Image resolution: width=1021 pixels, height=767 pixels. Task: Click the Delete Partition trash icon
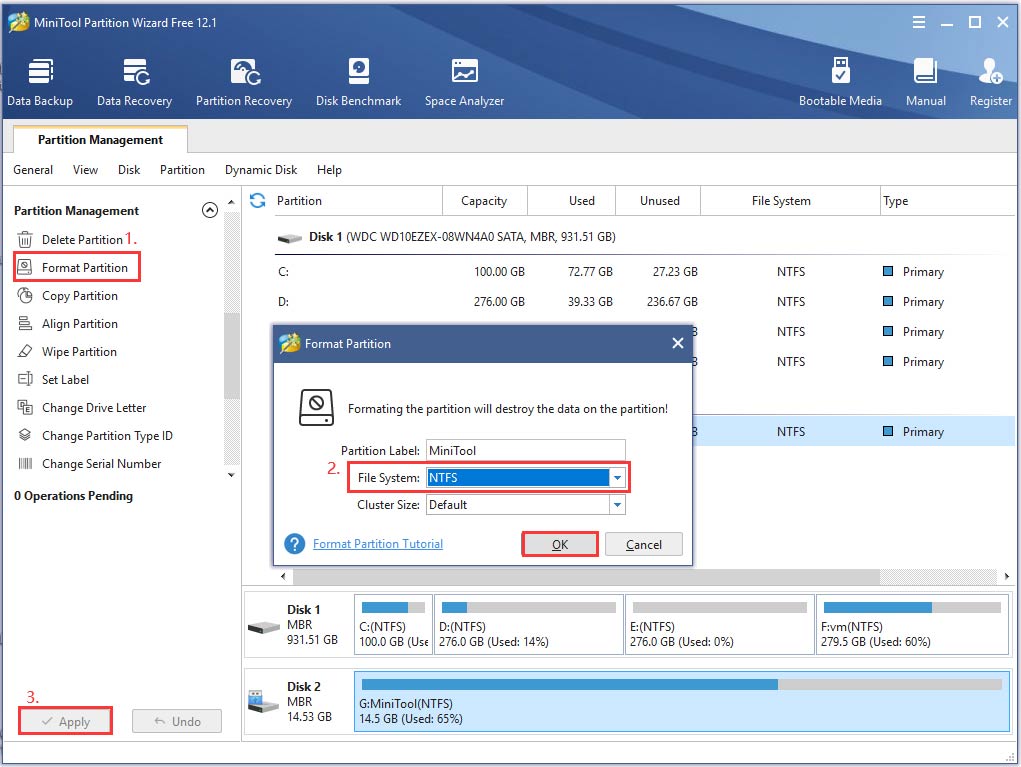click(x=25, y=240)
